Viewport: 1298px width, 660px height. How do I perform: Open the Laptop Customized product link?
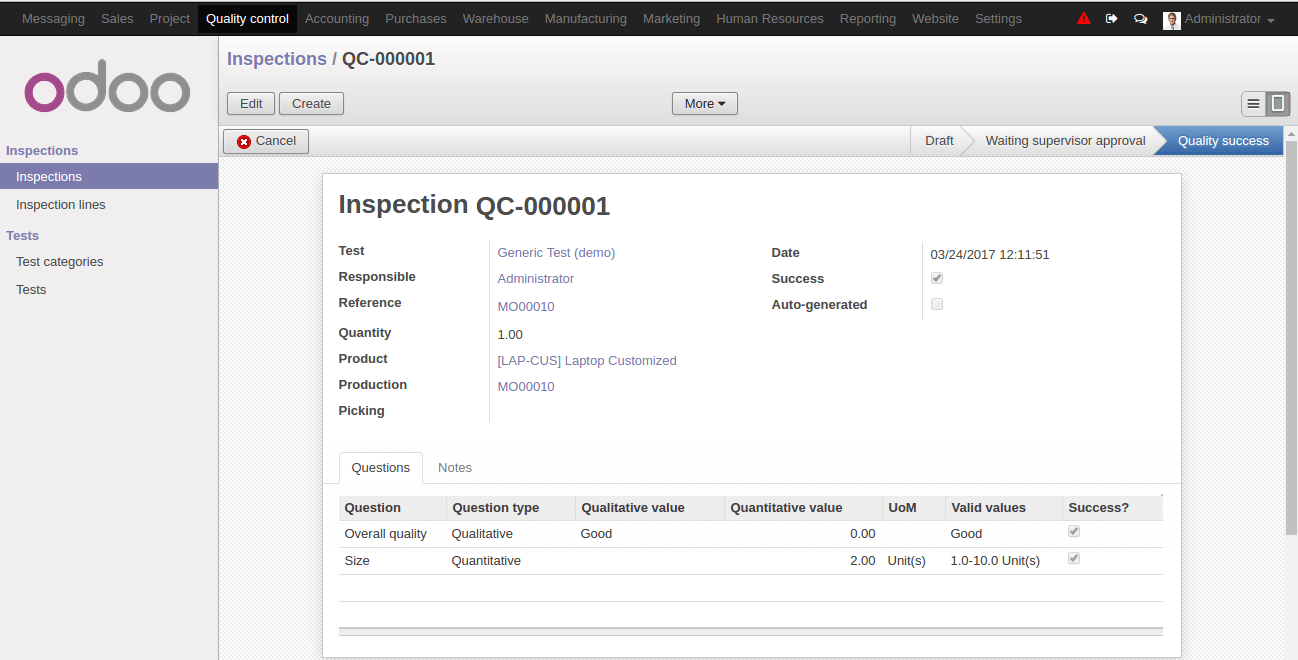click(587, 361)
